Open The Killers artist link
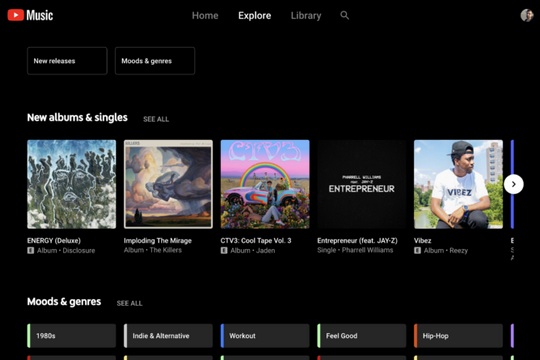Screen dimensions: 540x360 (166, 250)
